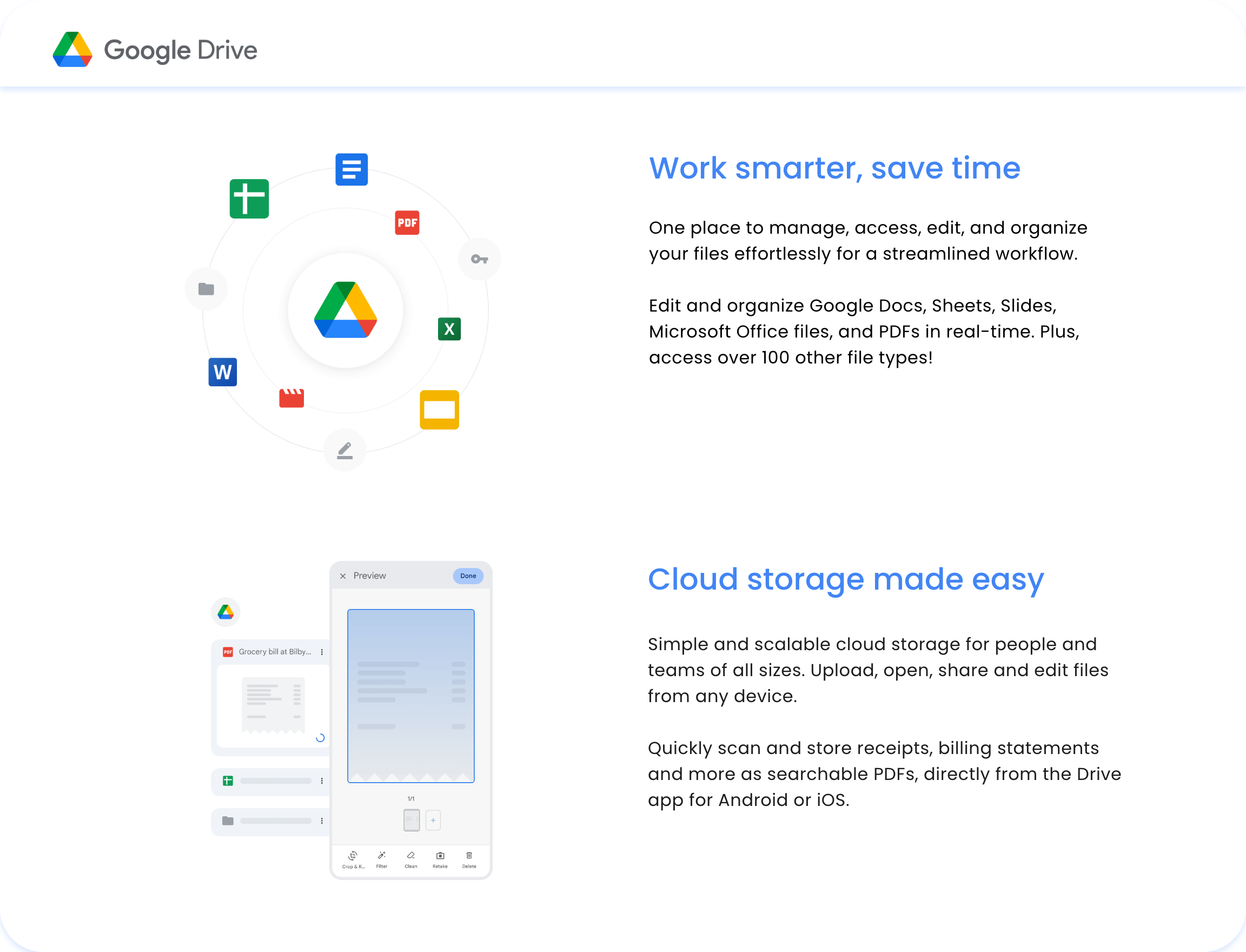Add a new scan with the plus button
The height and width of the screenshot is (952, 1246).
click(x=433, y=820)
